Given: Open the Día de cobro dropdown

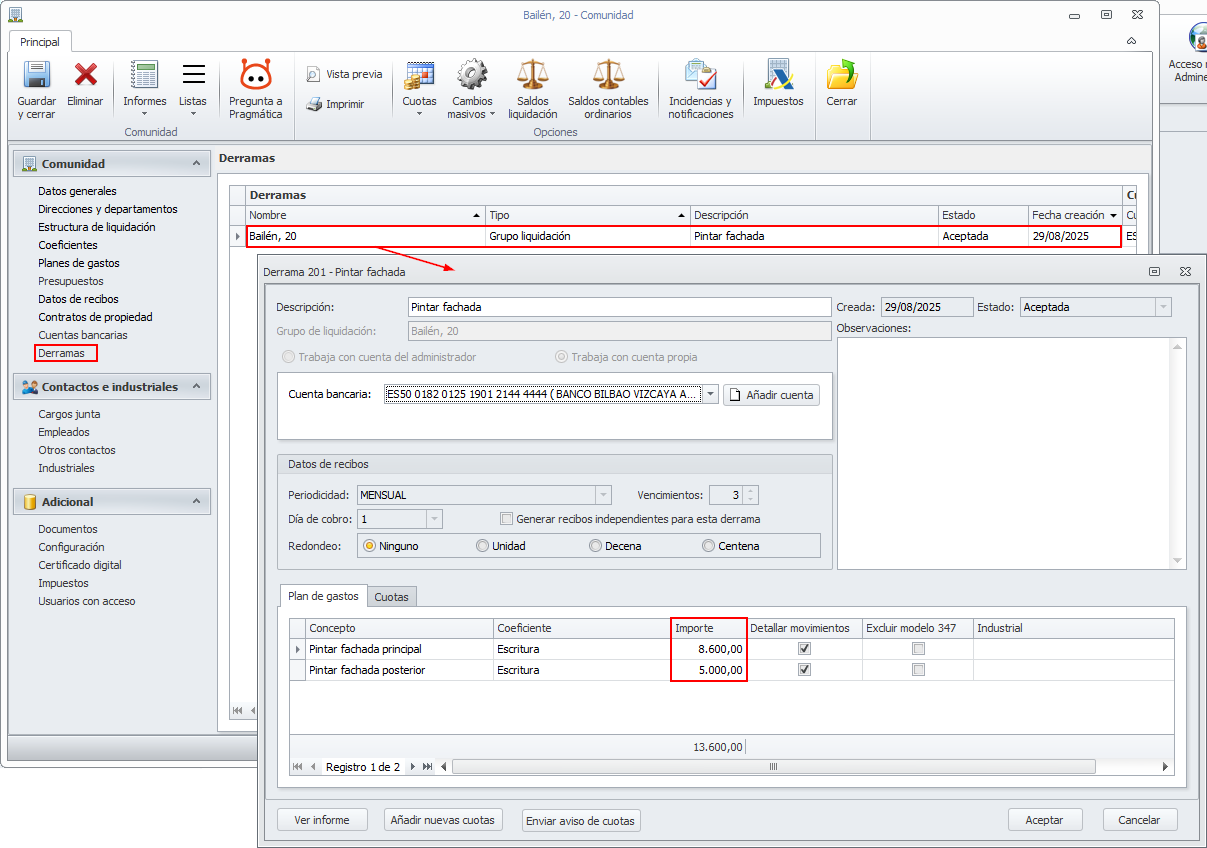Looking at the screenshot, I should click(x=434, y=519).
